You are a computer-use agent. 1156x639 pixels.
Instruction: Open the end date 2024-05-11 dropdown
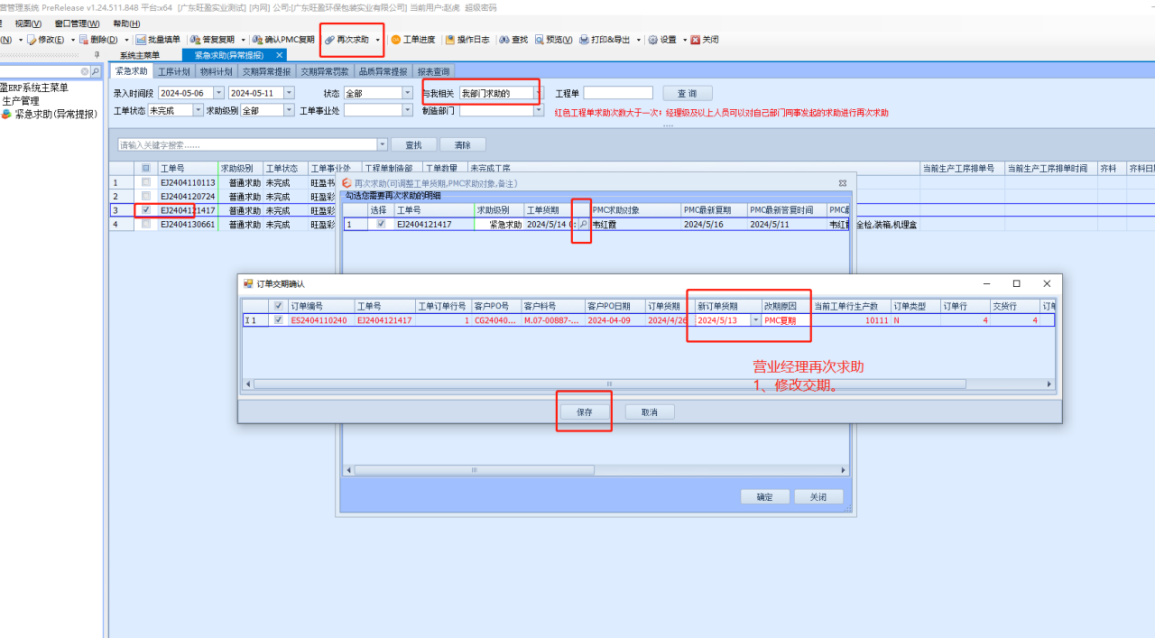[289, 93]
